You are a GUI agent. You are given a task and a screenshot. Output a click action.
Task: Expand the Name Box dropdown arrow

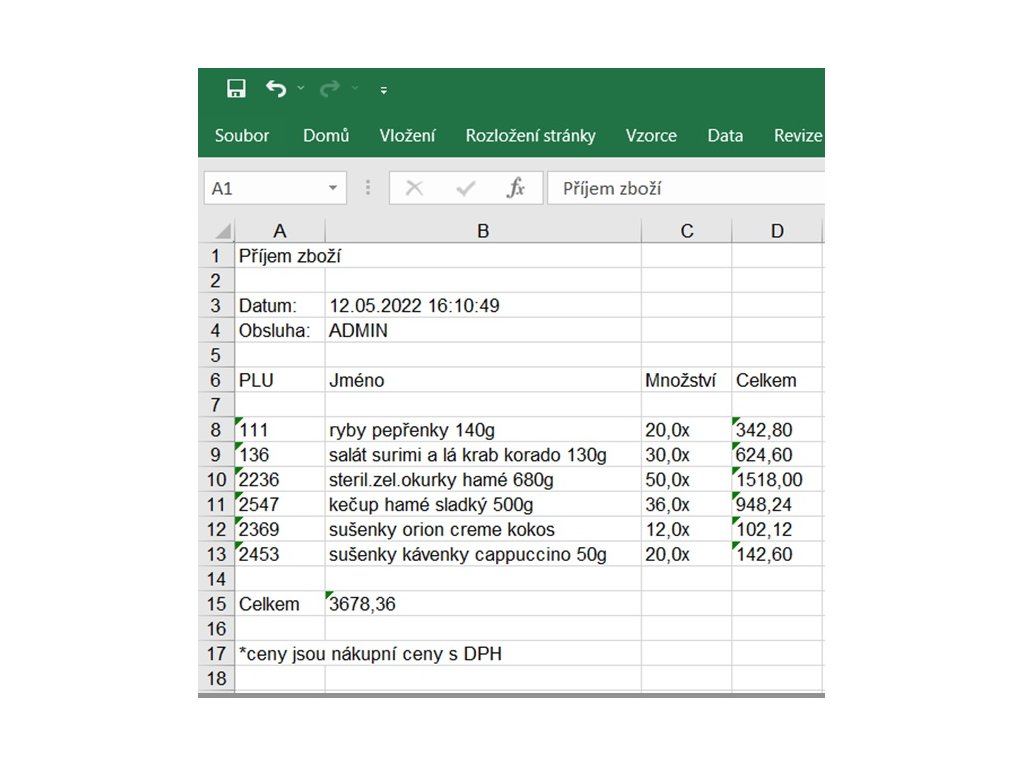(x=333, y=189)
